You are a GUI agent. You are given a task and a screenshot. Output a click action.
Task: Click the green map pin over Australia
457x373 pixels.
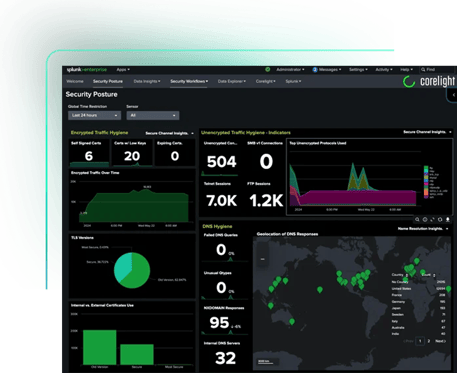click(x=292, y=321)
